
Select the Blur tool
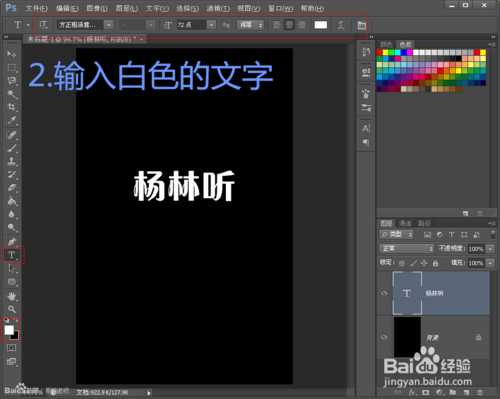pos(12,214)
